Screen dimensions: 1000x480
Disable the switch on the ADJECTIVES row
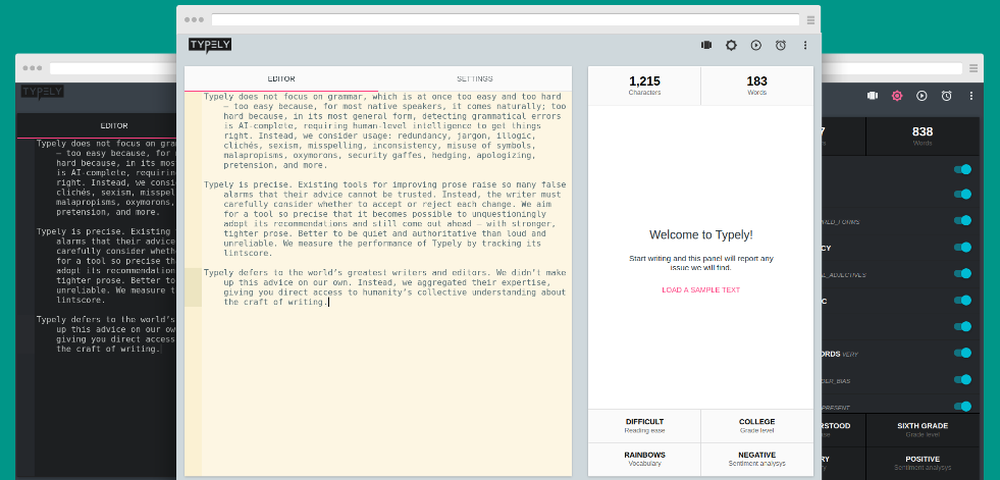pyautogui.click(x=962, y=273)
